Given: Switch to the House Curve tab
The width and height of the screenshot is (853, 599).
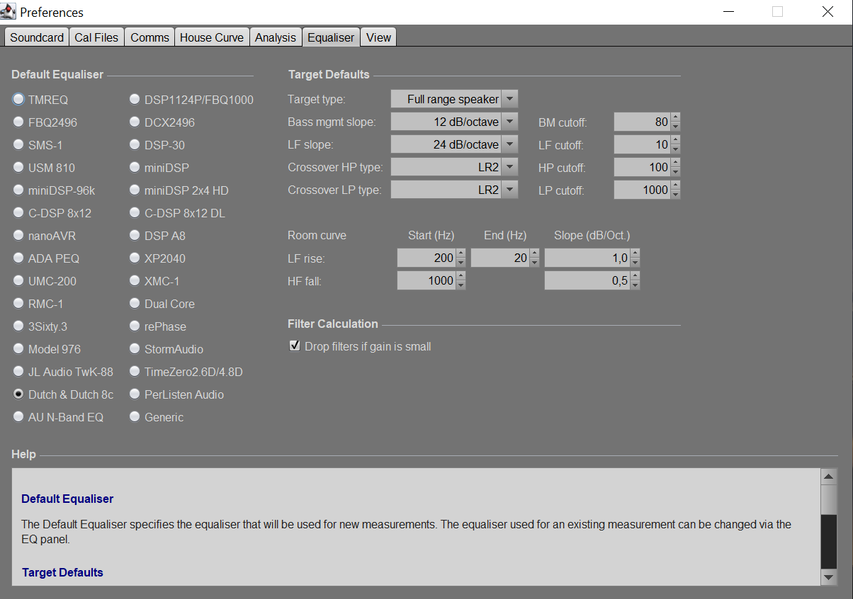Looking at the screenshot, I should [x=212, y=38].
